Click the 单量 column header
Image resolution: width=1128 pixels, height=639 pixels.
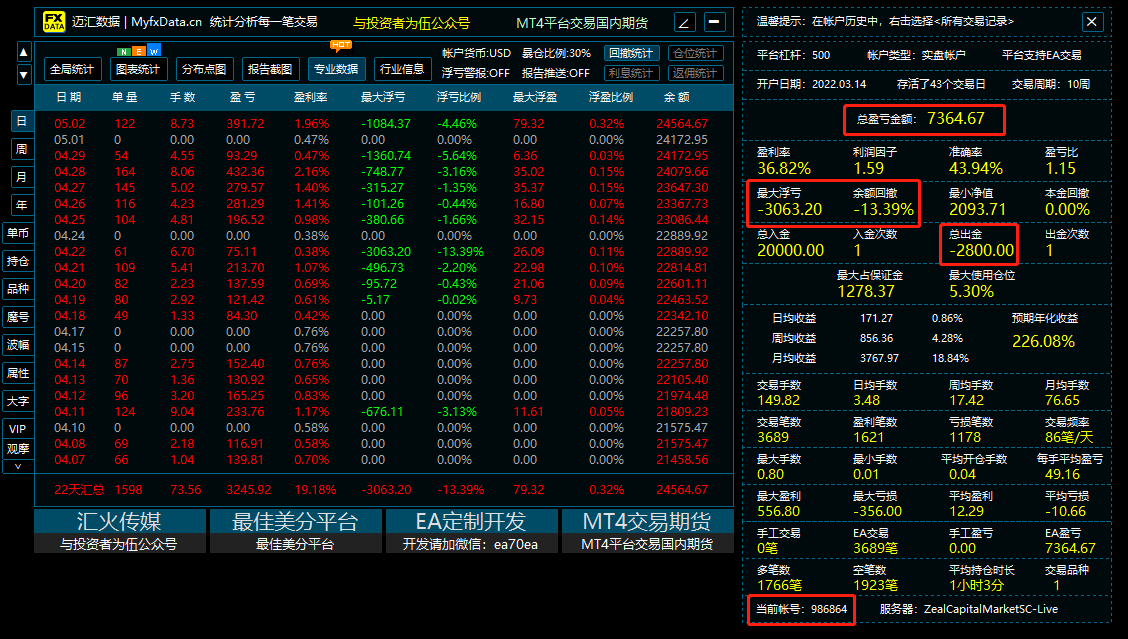[x=124, y=97]
